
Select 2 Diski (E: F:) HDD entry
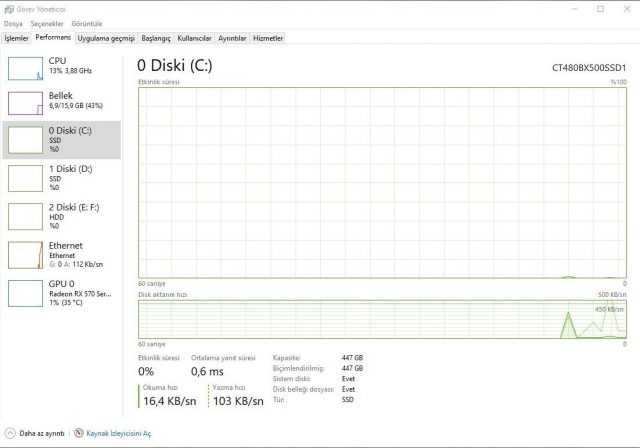pyautogui.click(x=62, y=216)
